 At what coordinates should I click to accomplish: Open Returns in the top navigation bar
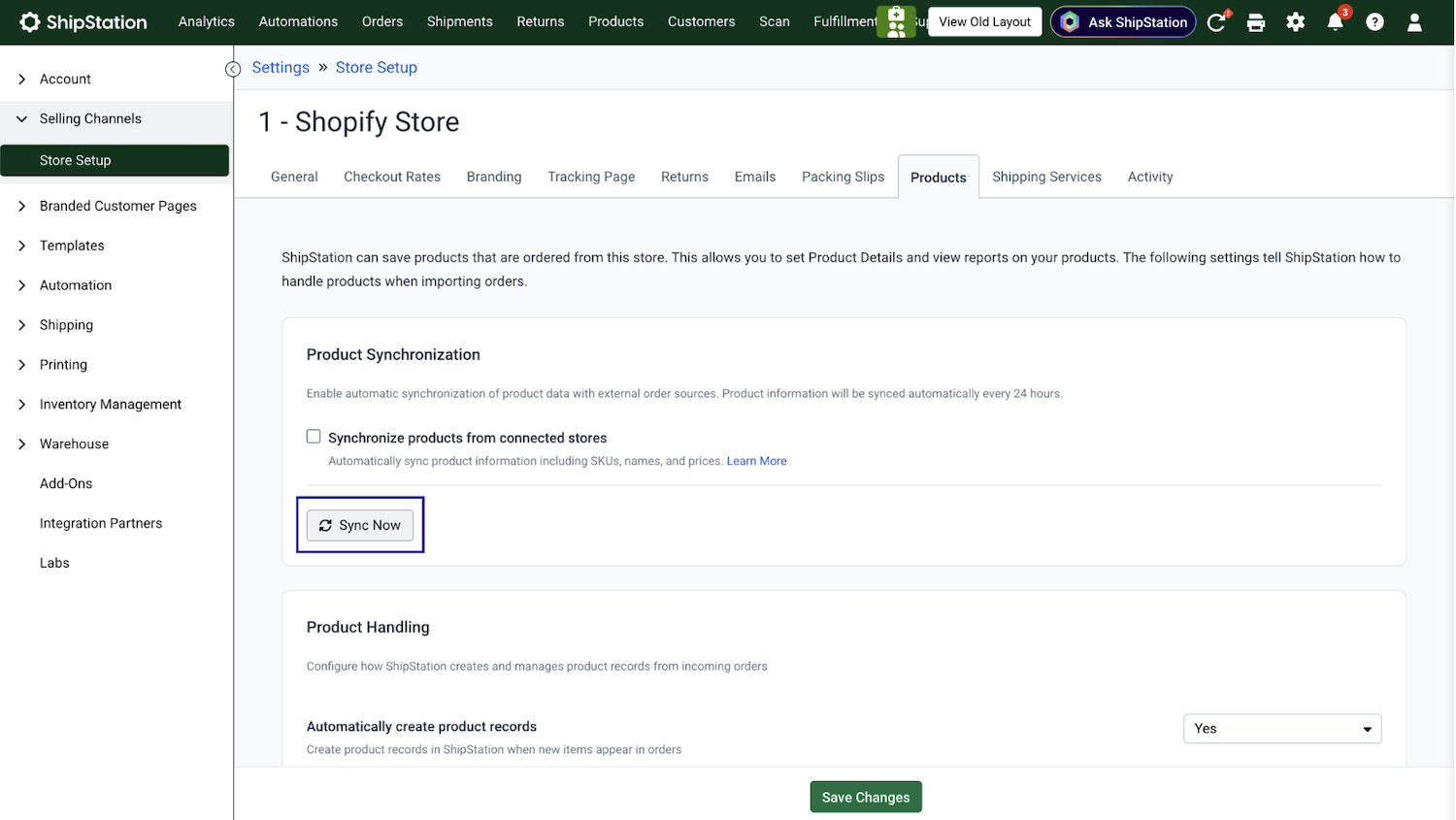click(541, 21)
